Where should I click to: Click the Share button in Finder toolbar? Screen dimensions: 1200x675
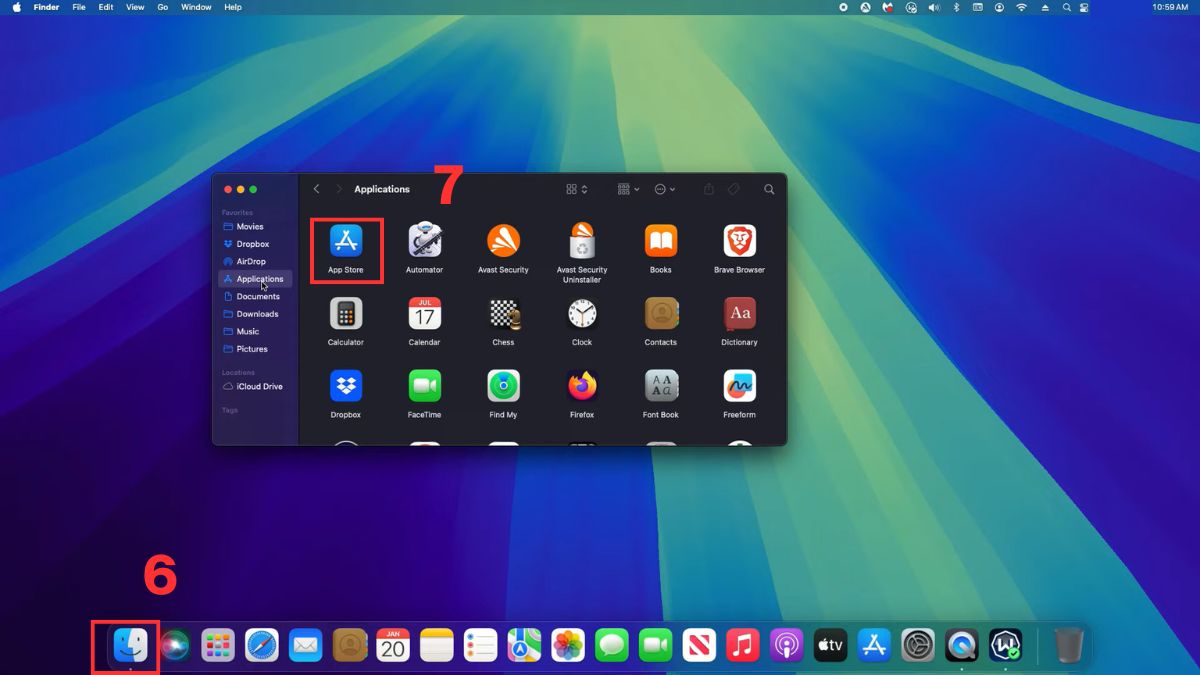(709, 189)
